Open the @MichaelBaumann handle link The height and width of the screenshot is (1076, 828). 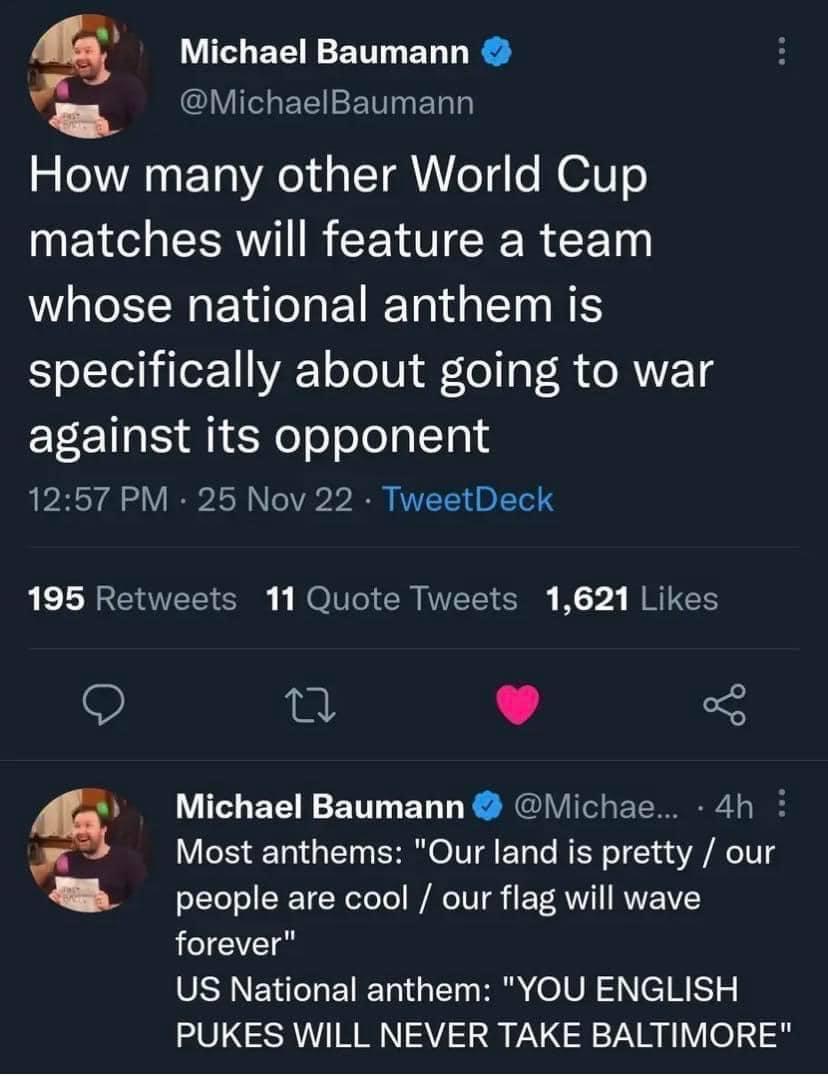[x=327, y=102]
